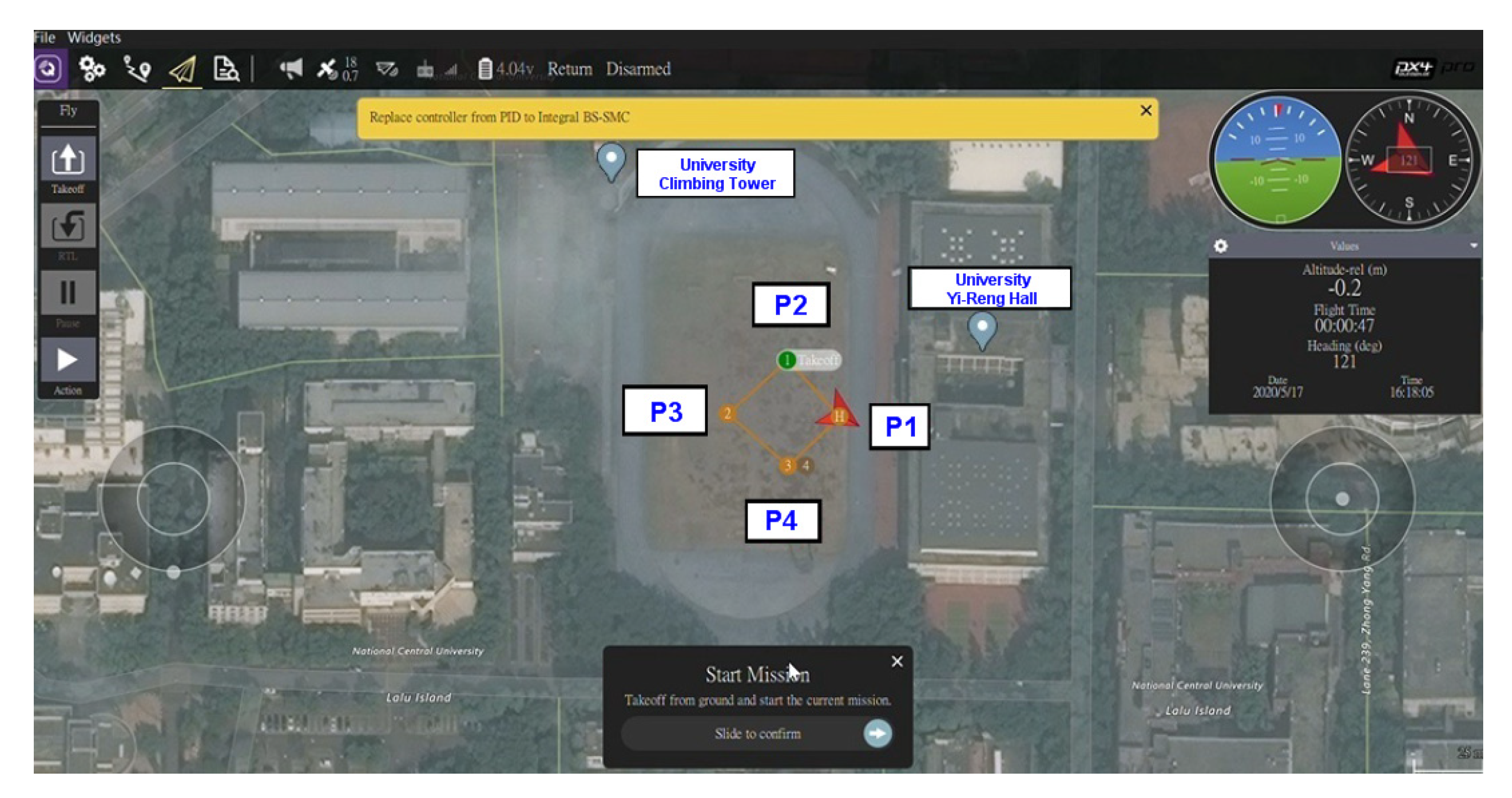
Task: Open the Return flight mode dropdown
Action: pos(569,69)
